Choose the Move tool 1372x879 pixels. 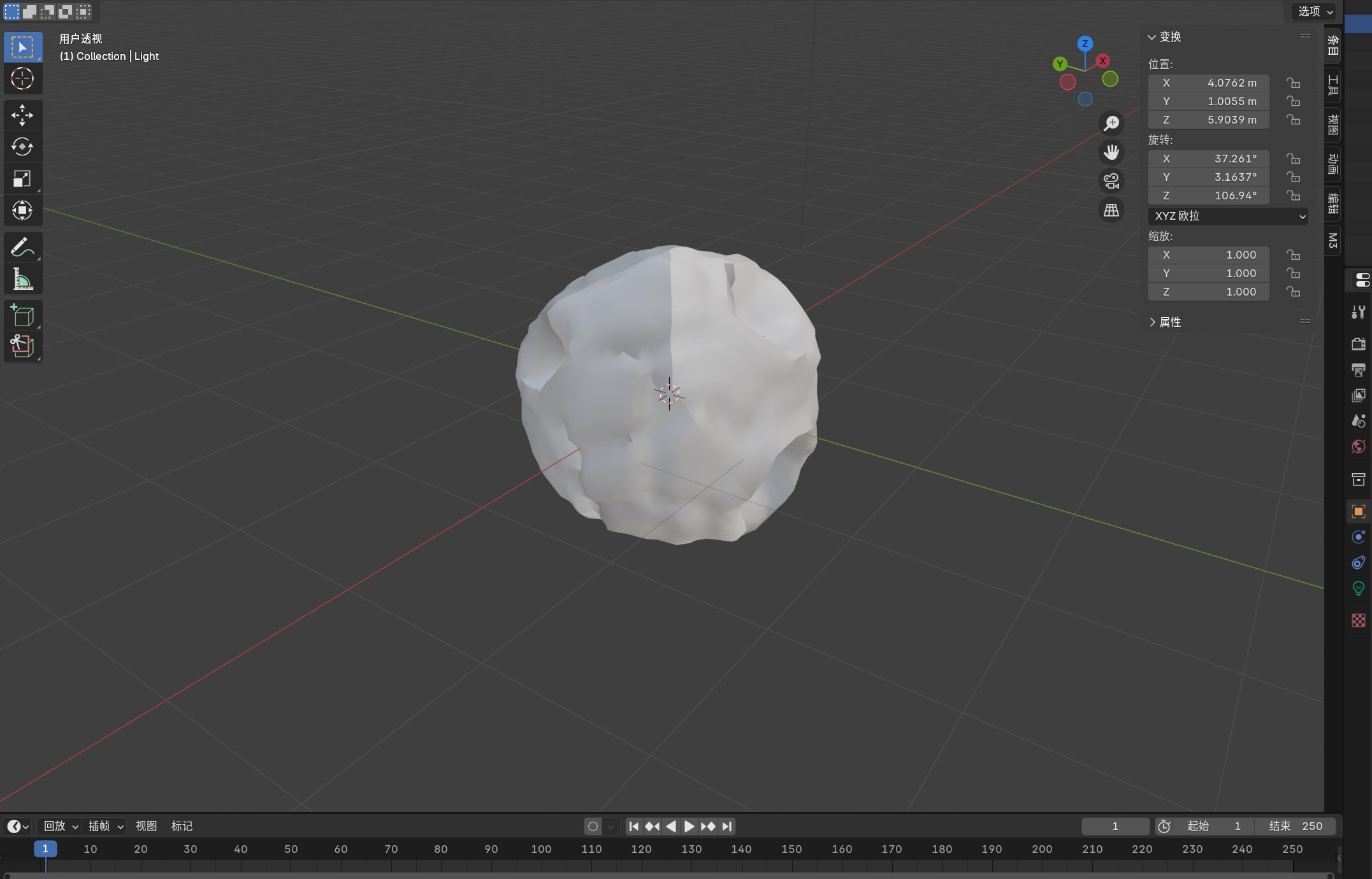pos(22,115)
